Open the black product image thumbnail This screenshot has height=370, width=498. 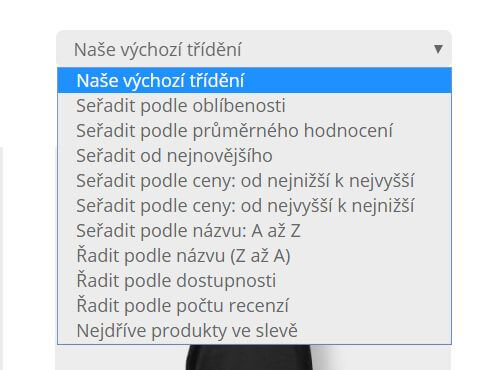pos(249,357)
